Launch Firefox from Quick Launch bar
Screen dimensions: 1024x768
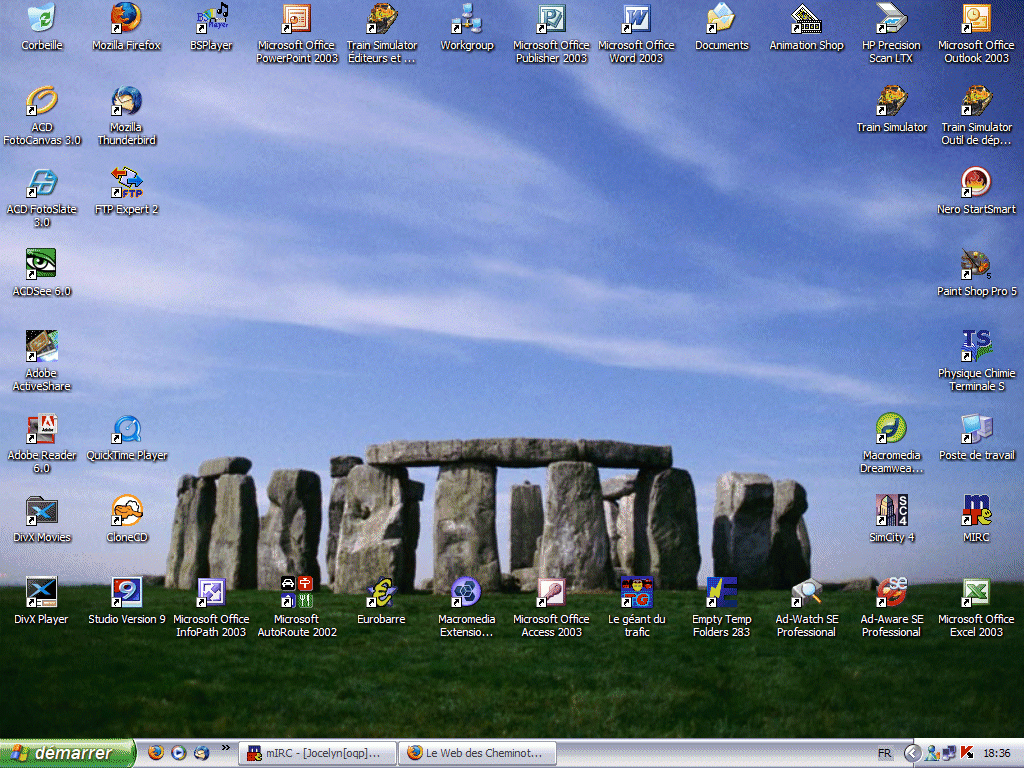(x=155, y=753)
